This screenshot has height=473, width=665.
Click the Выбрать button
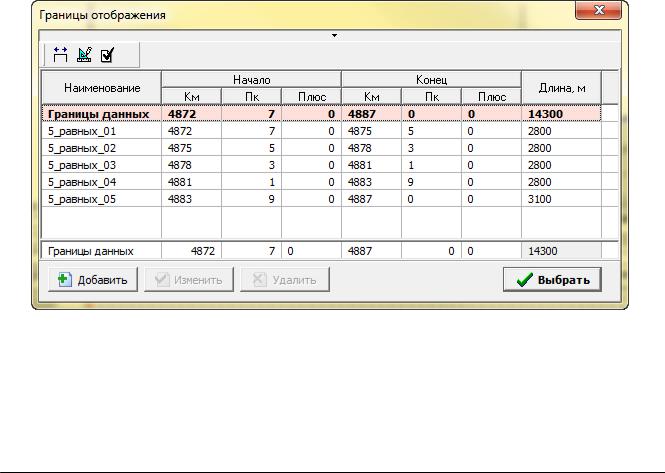coord(552,280)
